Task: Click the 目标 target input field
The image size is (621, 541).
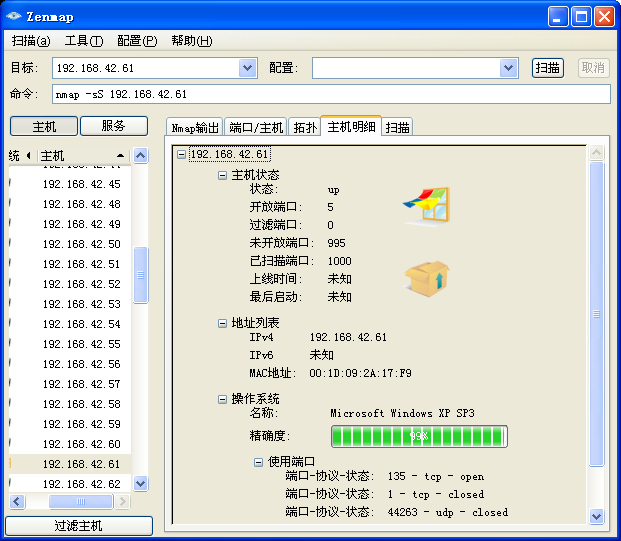Action: coord(146,68)
